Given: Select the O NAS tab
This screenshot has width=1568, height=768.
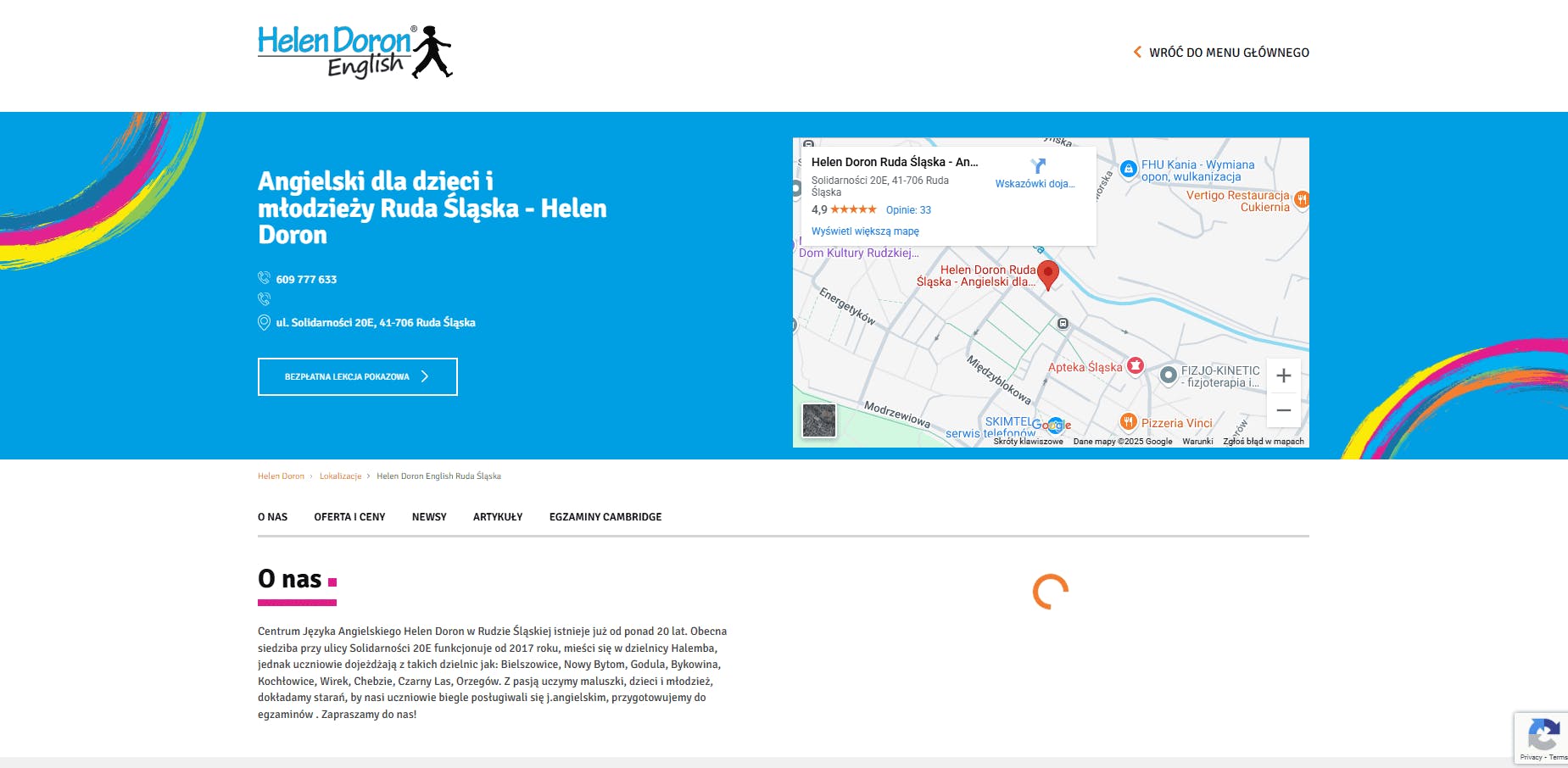Looking at the screenshot, I should [272, 517].
